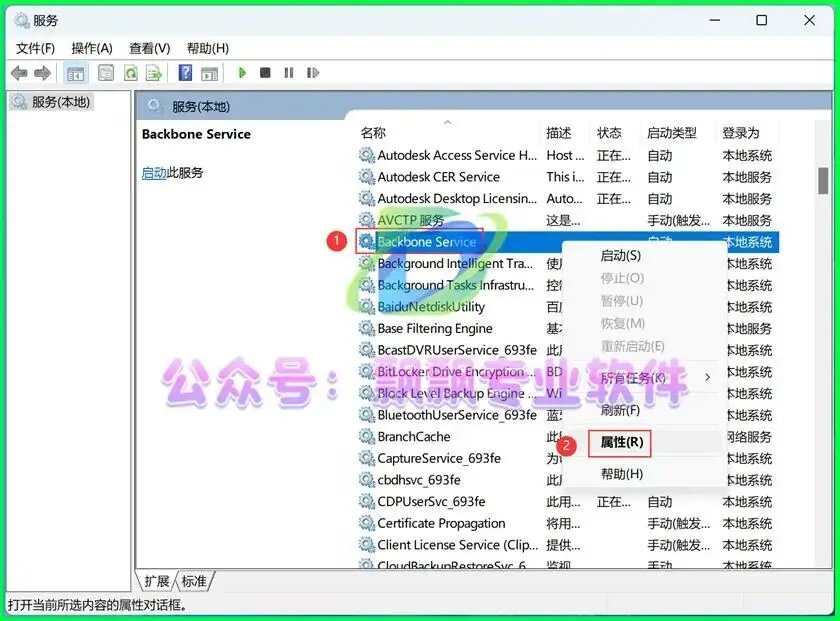Image resolution: width=840 pixels, height=621 pixels.
Task: Select the Block Level Backup Engine service
Action: (x=455, y=393)
